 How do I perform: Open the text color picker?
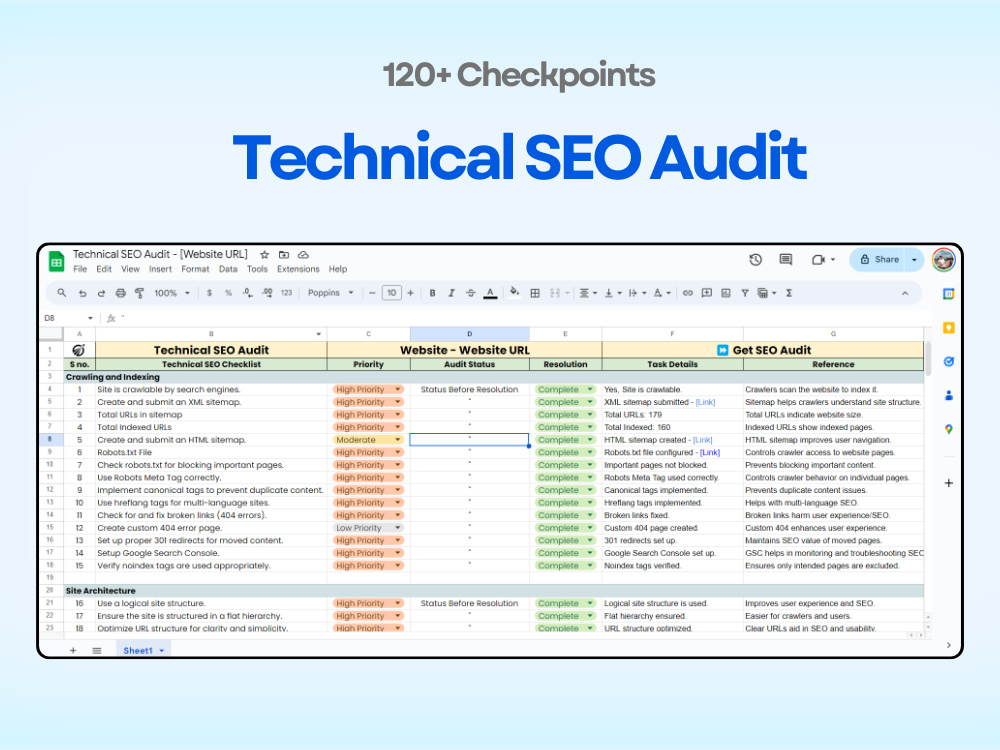tap(490, 293)
